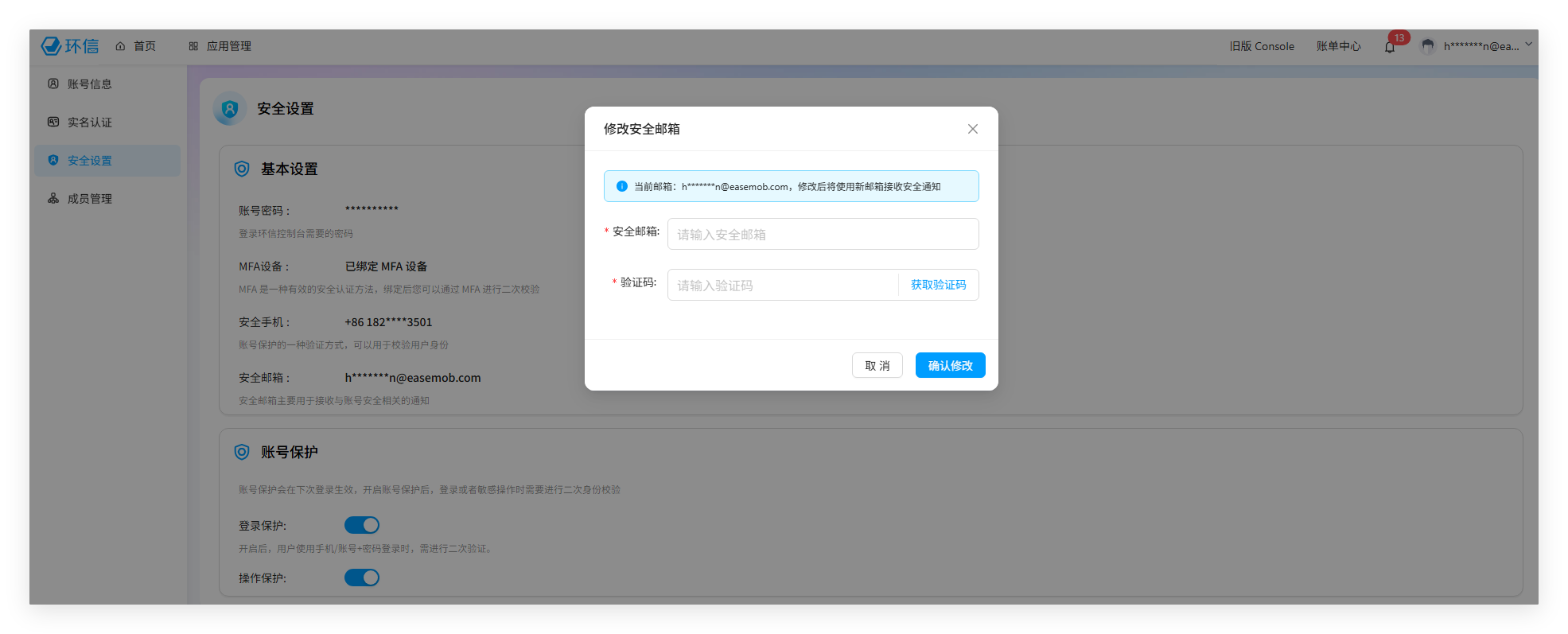Click the 获取验证码 link
Image resolution: width=1568 pixels, height=634 pixels.
tap(938, 285)
